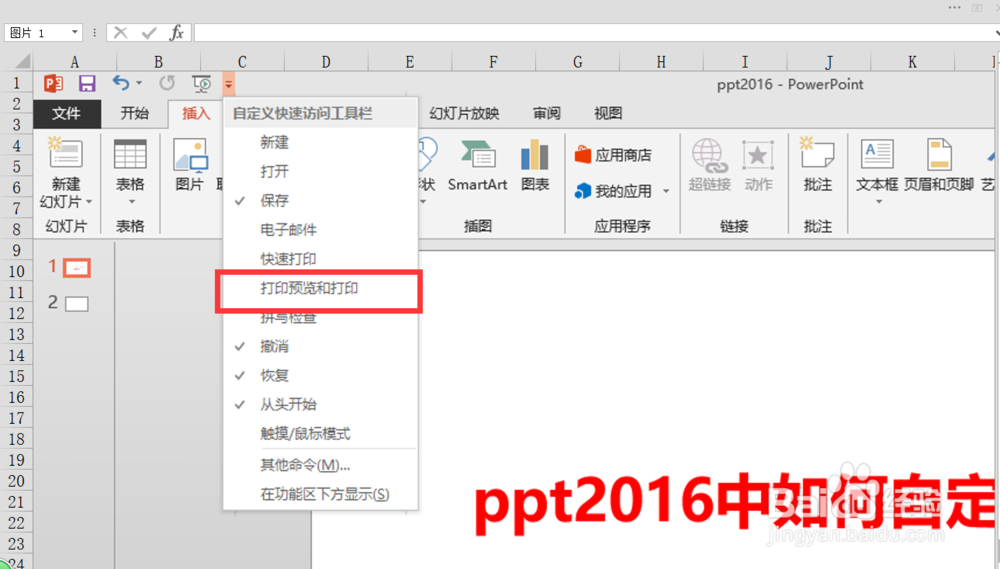
Task: Toggle 快速打印 in the menu
Action: tap(321, 259)
